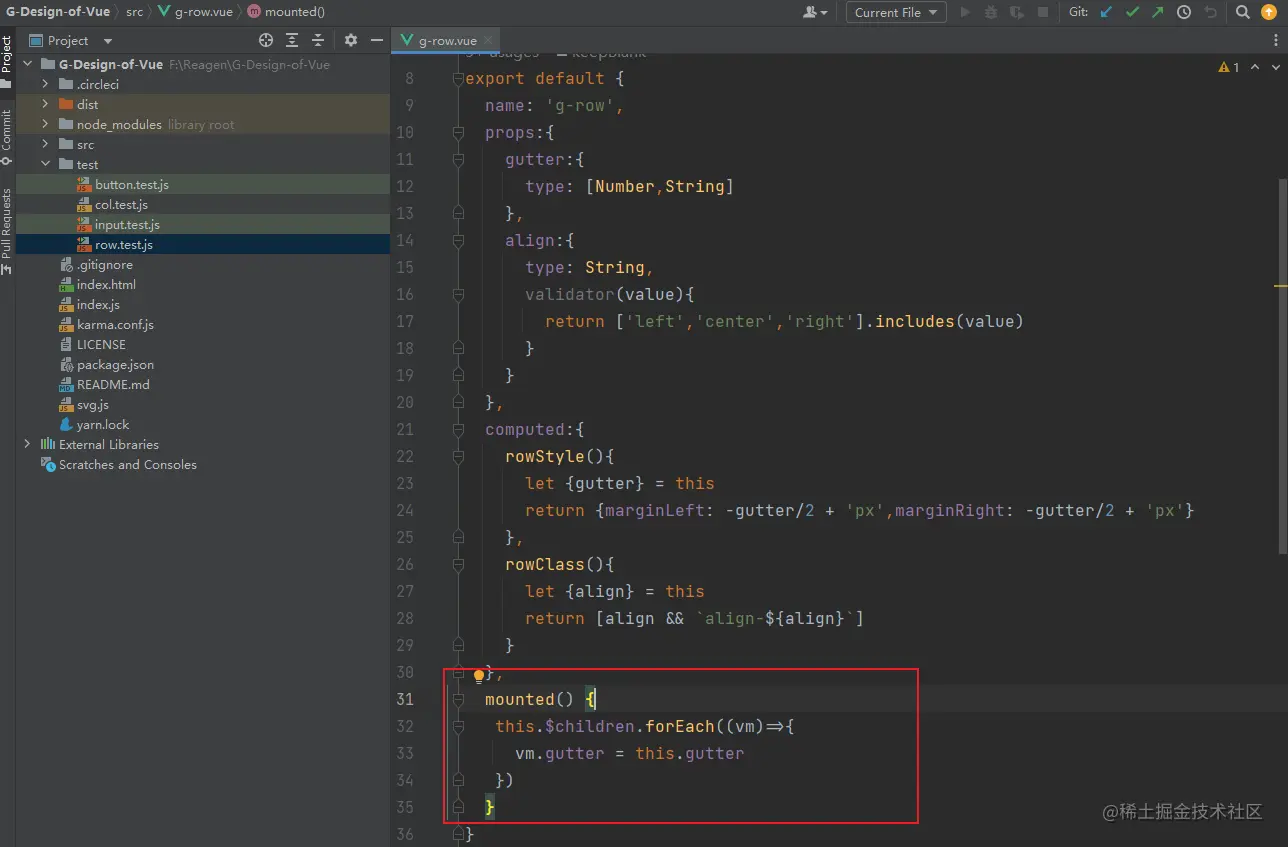Open the Code With Me user menu
Viewport: 1288px width, 847px height.
[x=815, y=12]
